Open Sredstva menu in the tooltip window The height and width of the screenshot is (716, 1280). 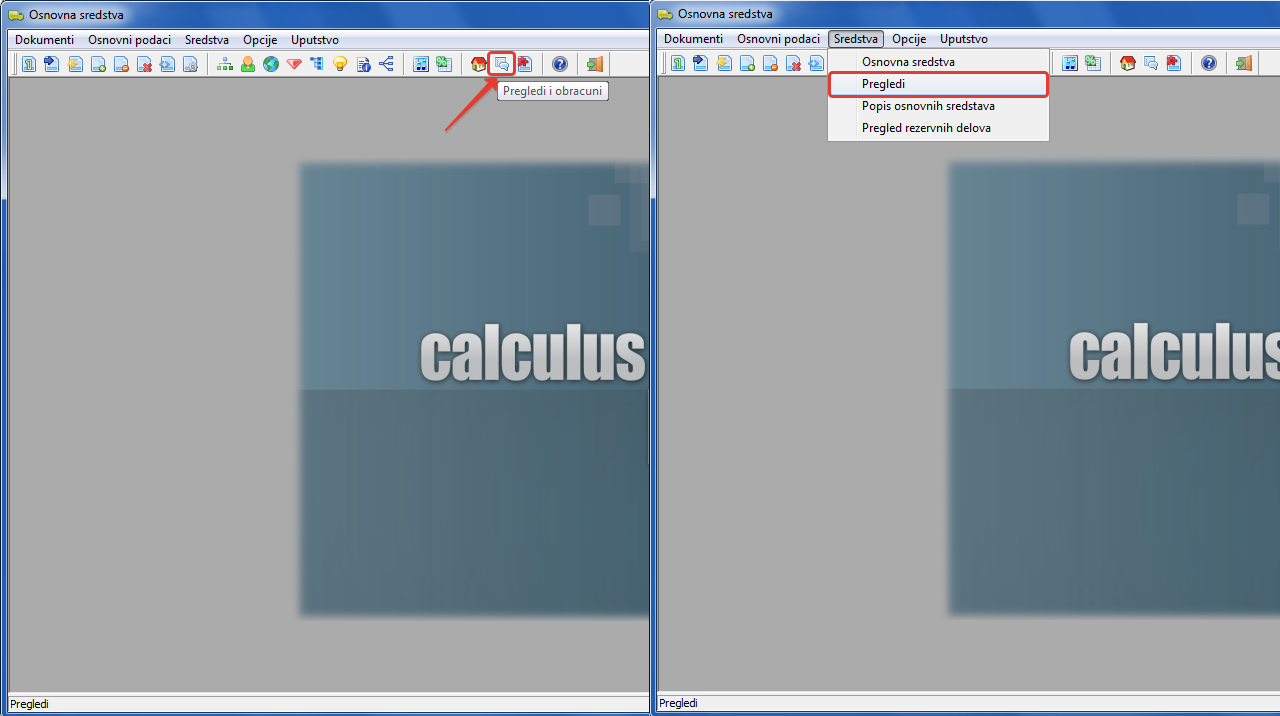(207, 40)
